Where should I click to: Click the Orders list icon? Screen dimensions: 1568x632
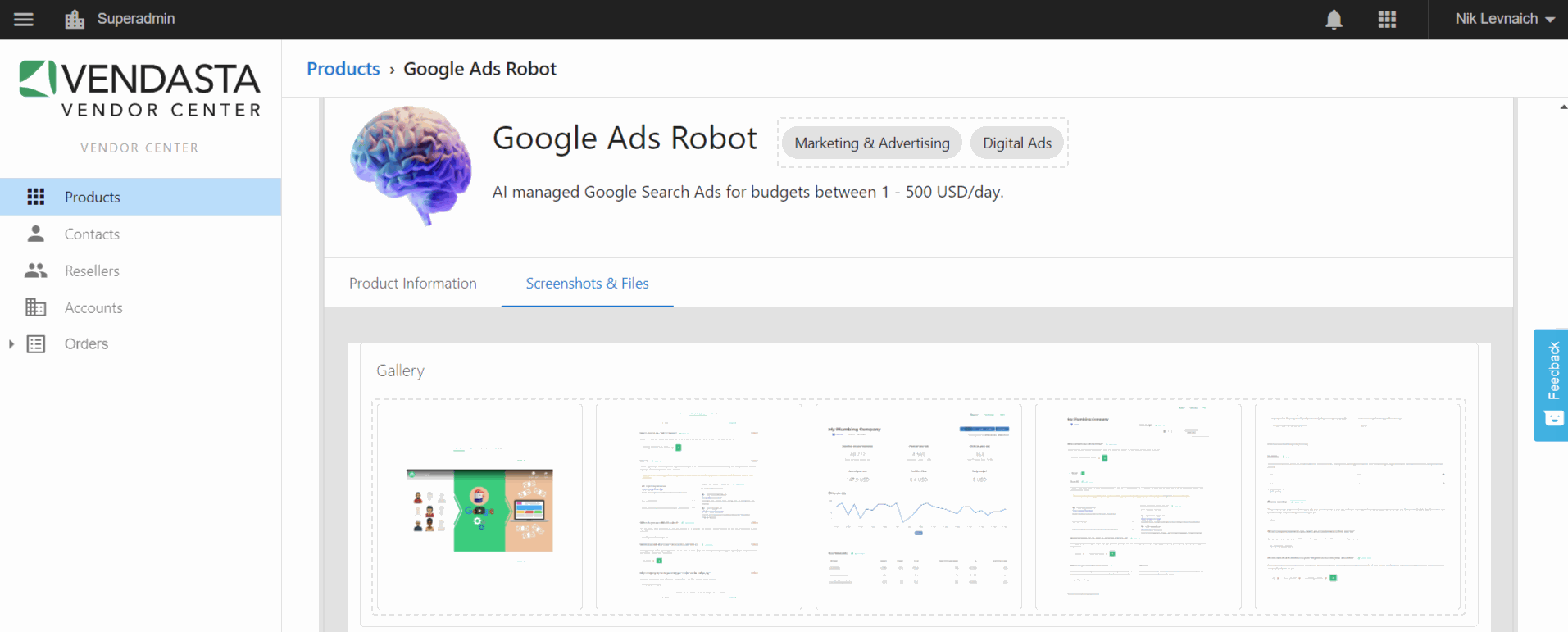(36, 344)
